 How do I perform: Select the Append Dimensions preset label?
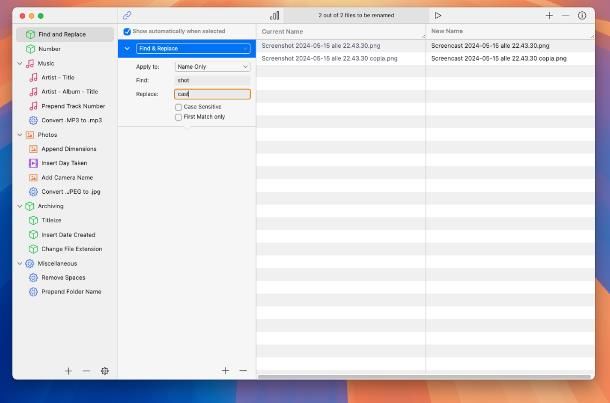[x=69, y=149]
